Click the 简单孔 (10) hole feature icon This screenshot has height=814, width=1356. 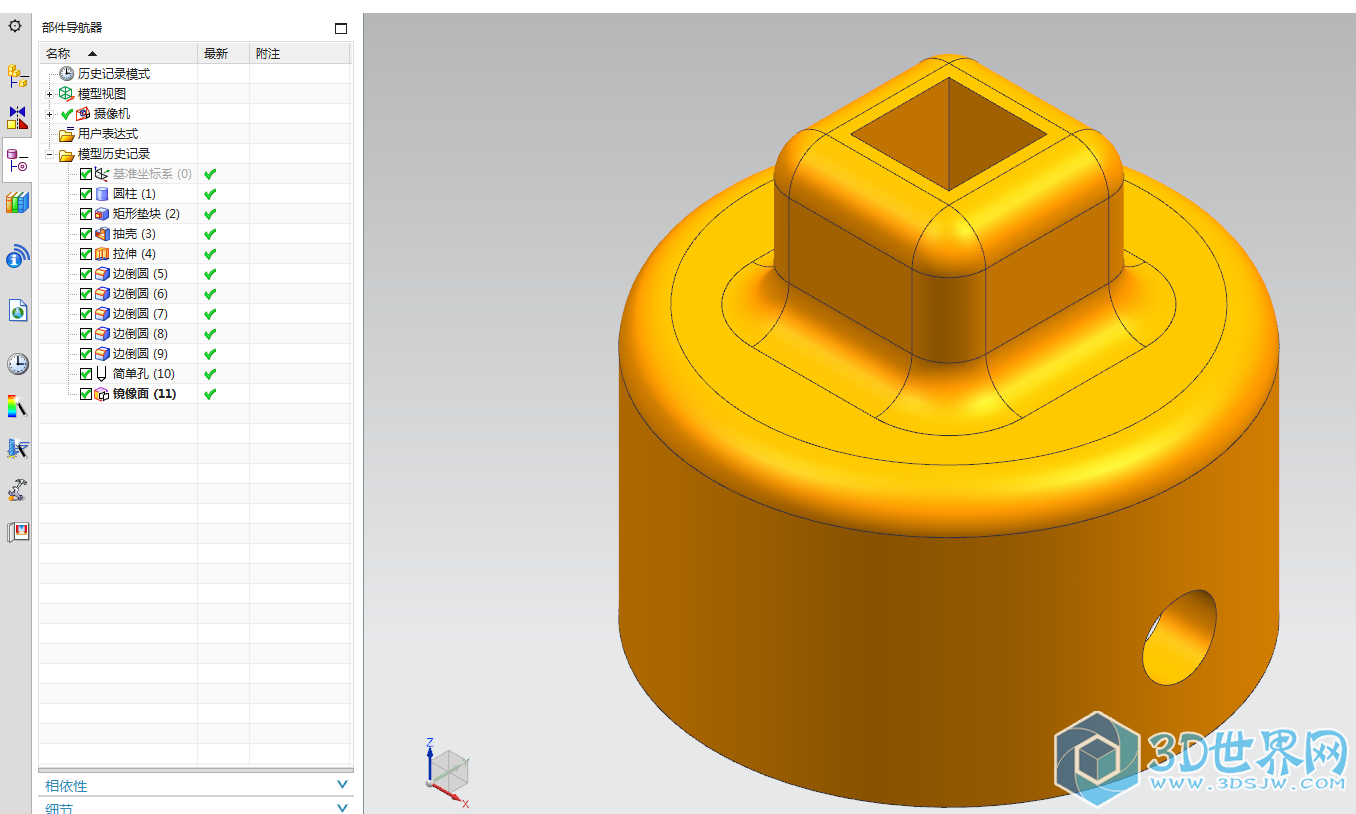(x=102, y=374)
